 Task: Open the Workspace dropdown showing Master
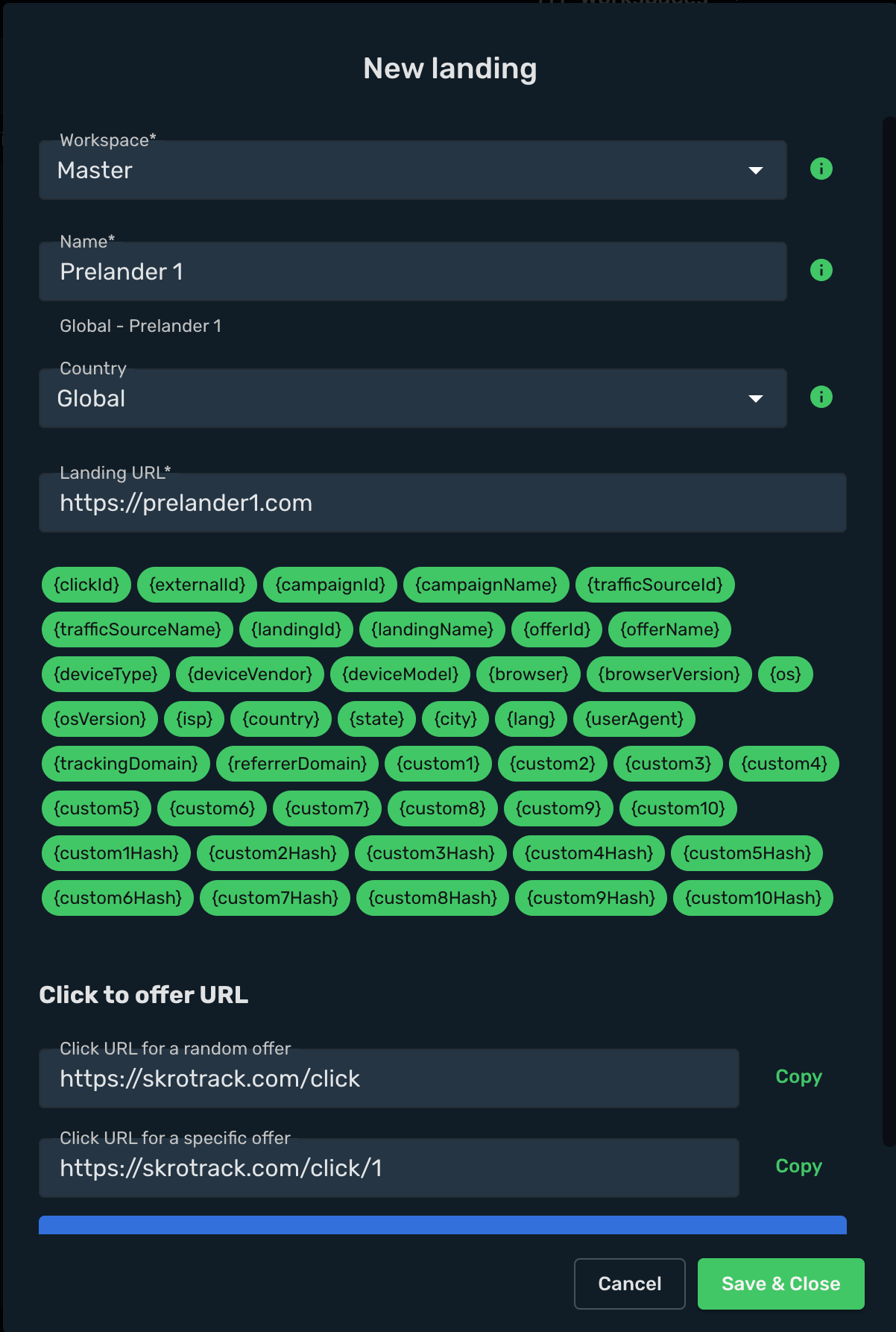coord(412,170)
